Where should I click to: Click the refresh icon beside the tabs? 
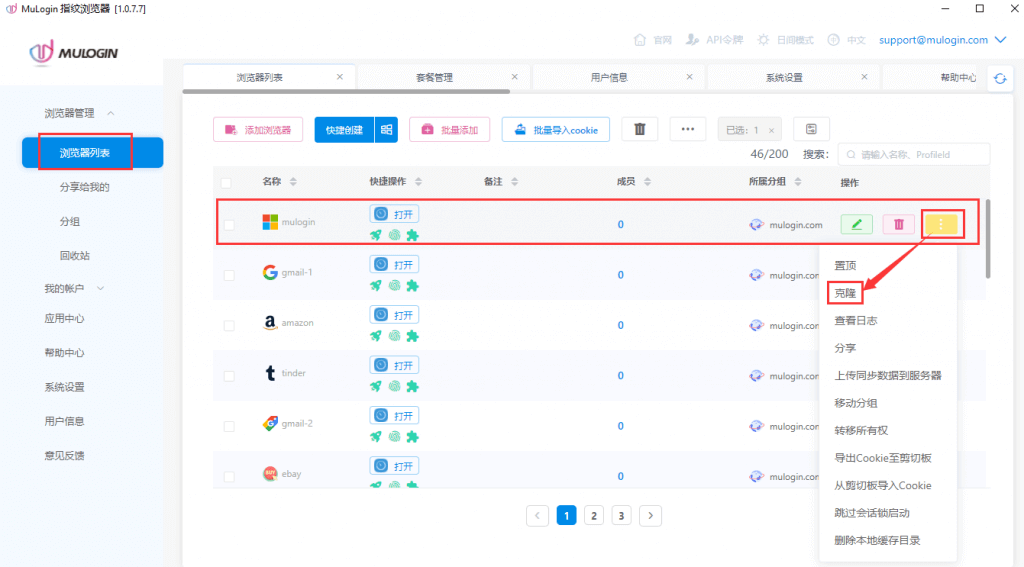pos(999,78)
